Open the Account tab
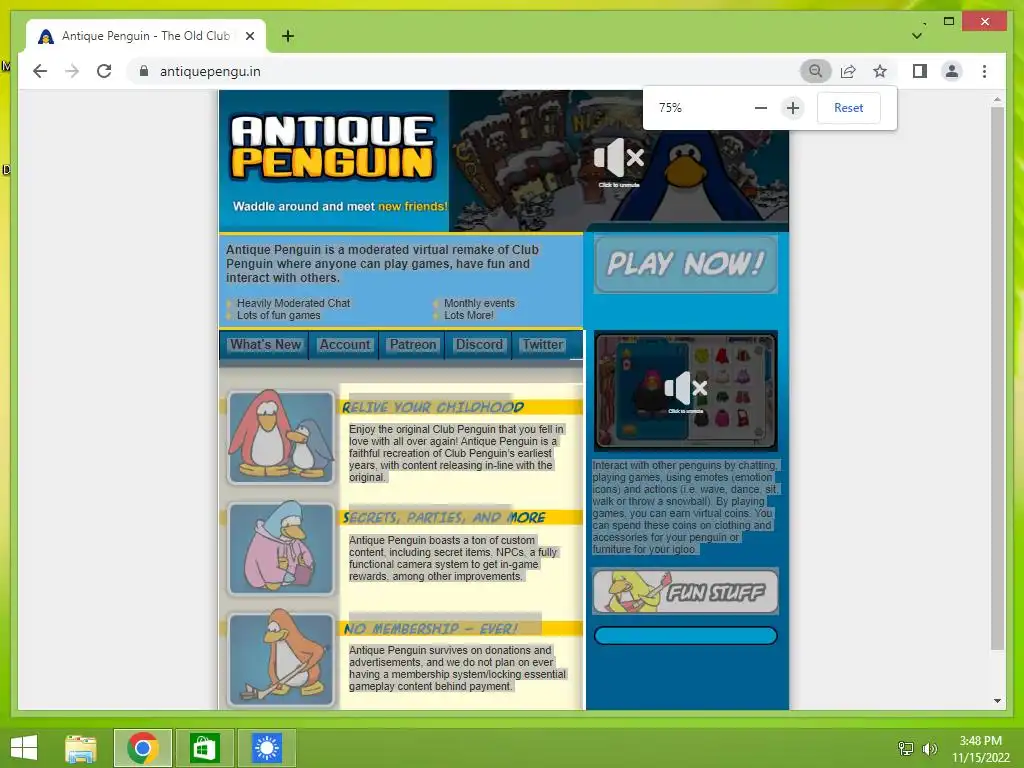This screenshot has height=768, width=1024. [344, 345]
